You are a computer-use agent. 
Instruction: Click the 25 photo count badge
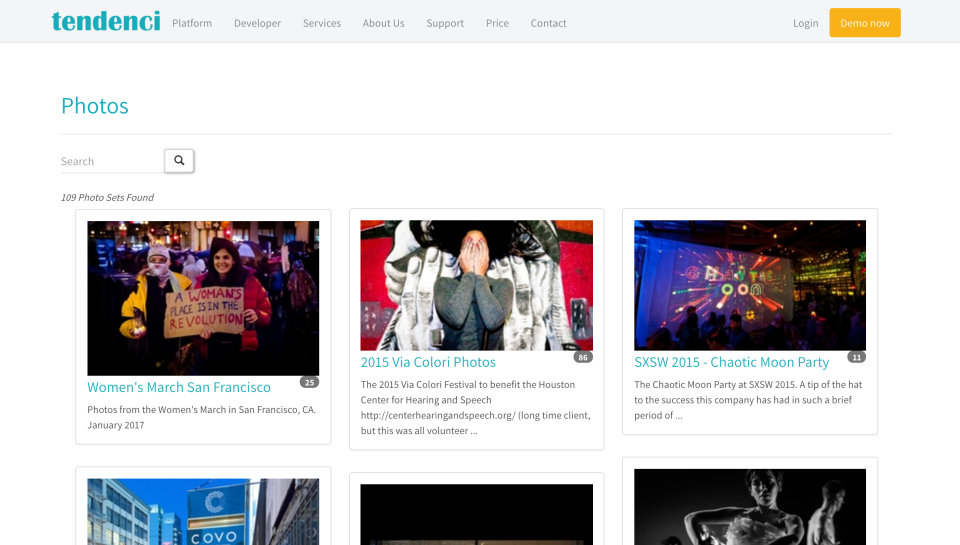click(309, 382)
